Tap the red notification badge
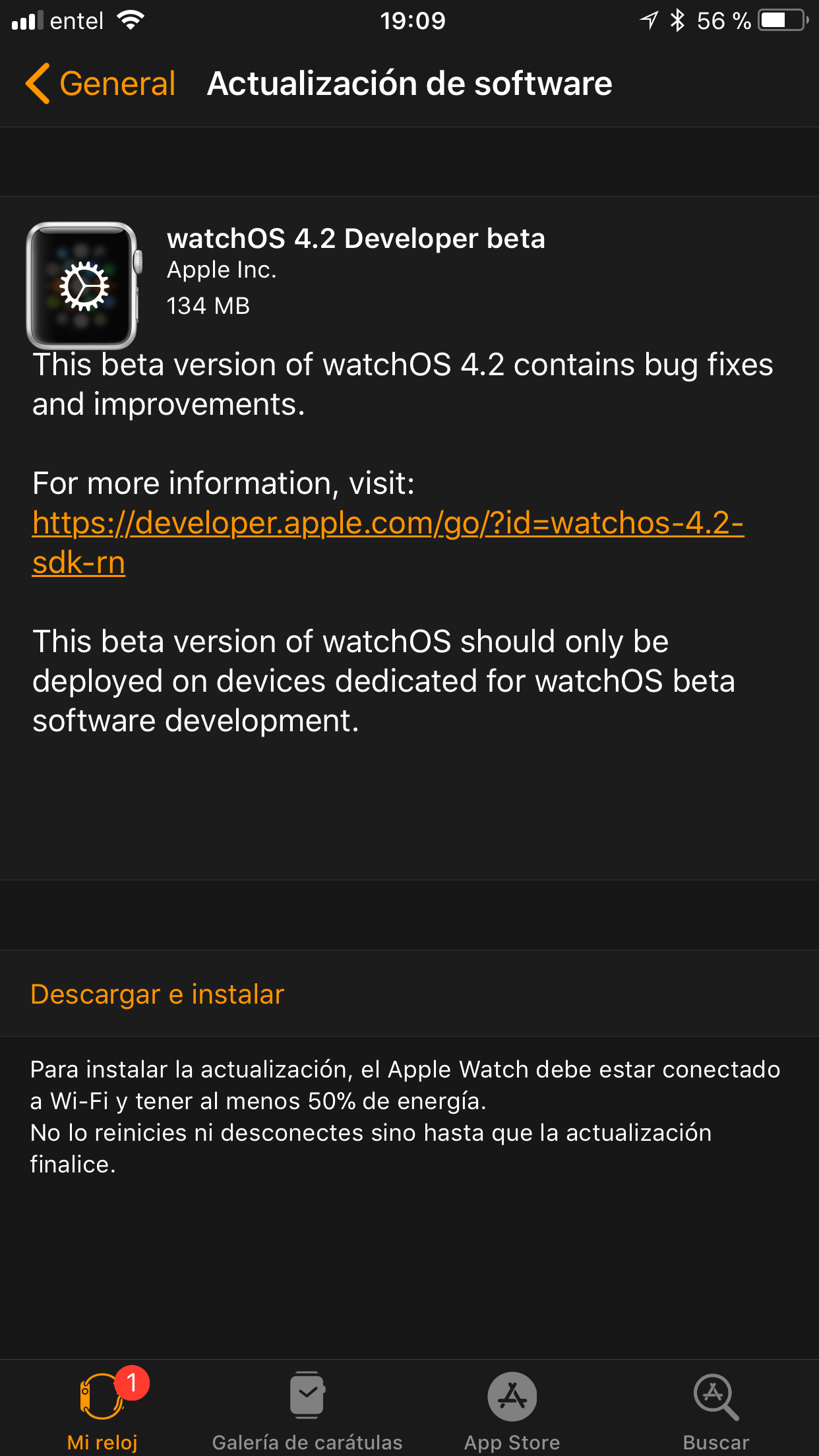Image resolution: width=819 pixels, height=1456 pixels. pos(132,1381)
